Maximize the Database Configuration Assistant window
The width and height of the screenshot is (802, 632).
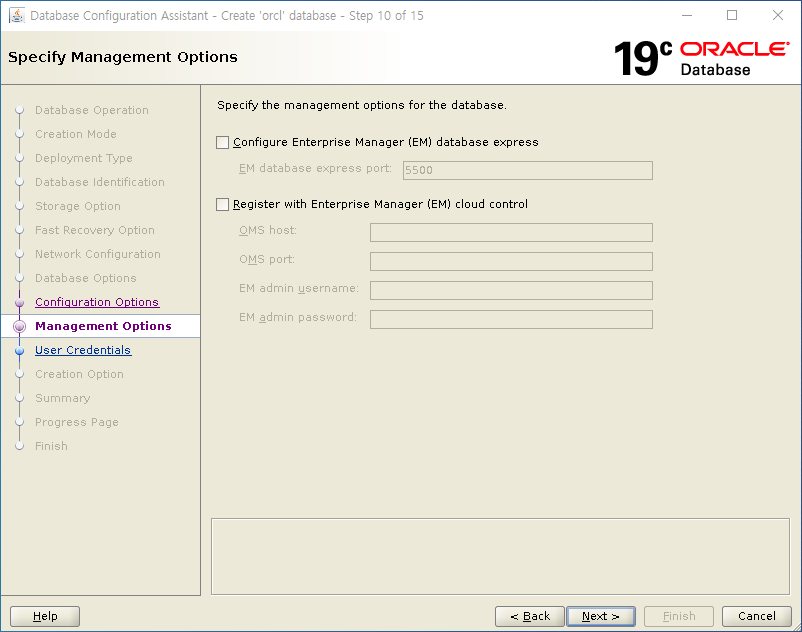tap(732, 15)
